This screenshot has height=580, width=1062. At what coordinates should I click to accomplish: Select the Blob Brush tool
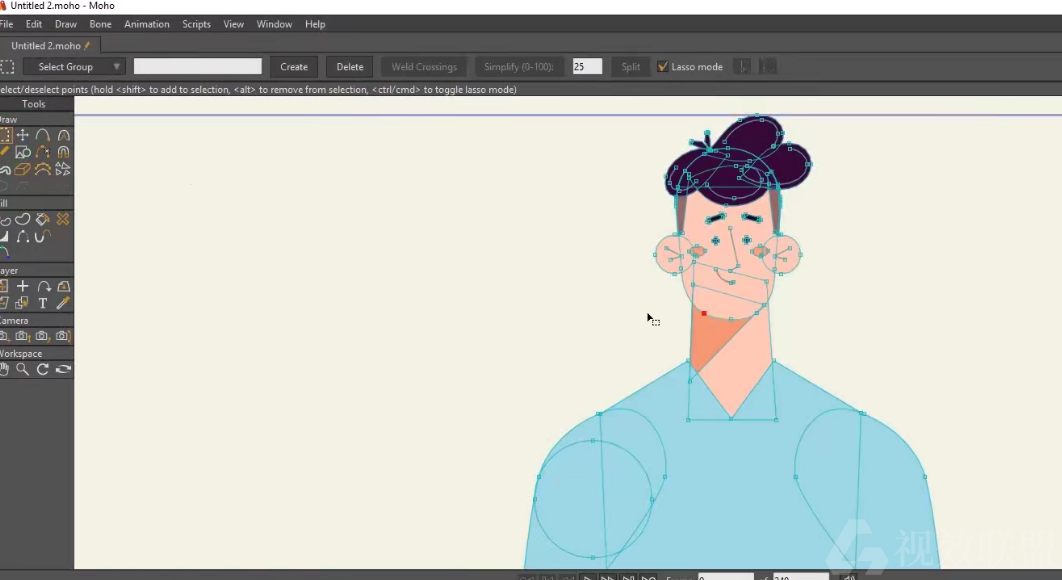tap(5, 169)
